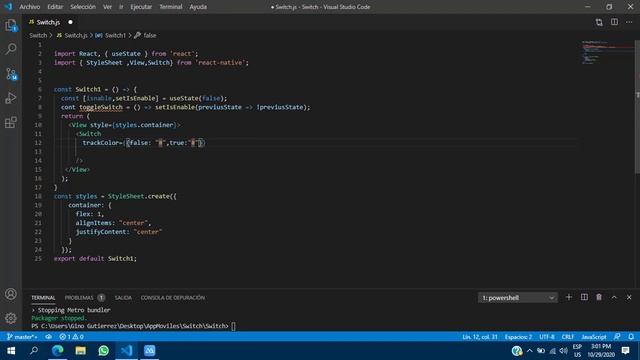Open the blue app next to VS Code in taskbar

click(x=149, y=351)
